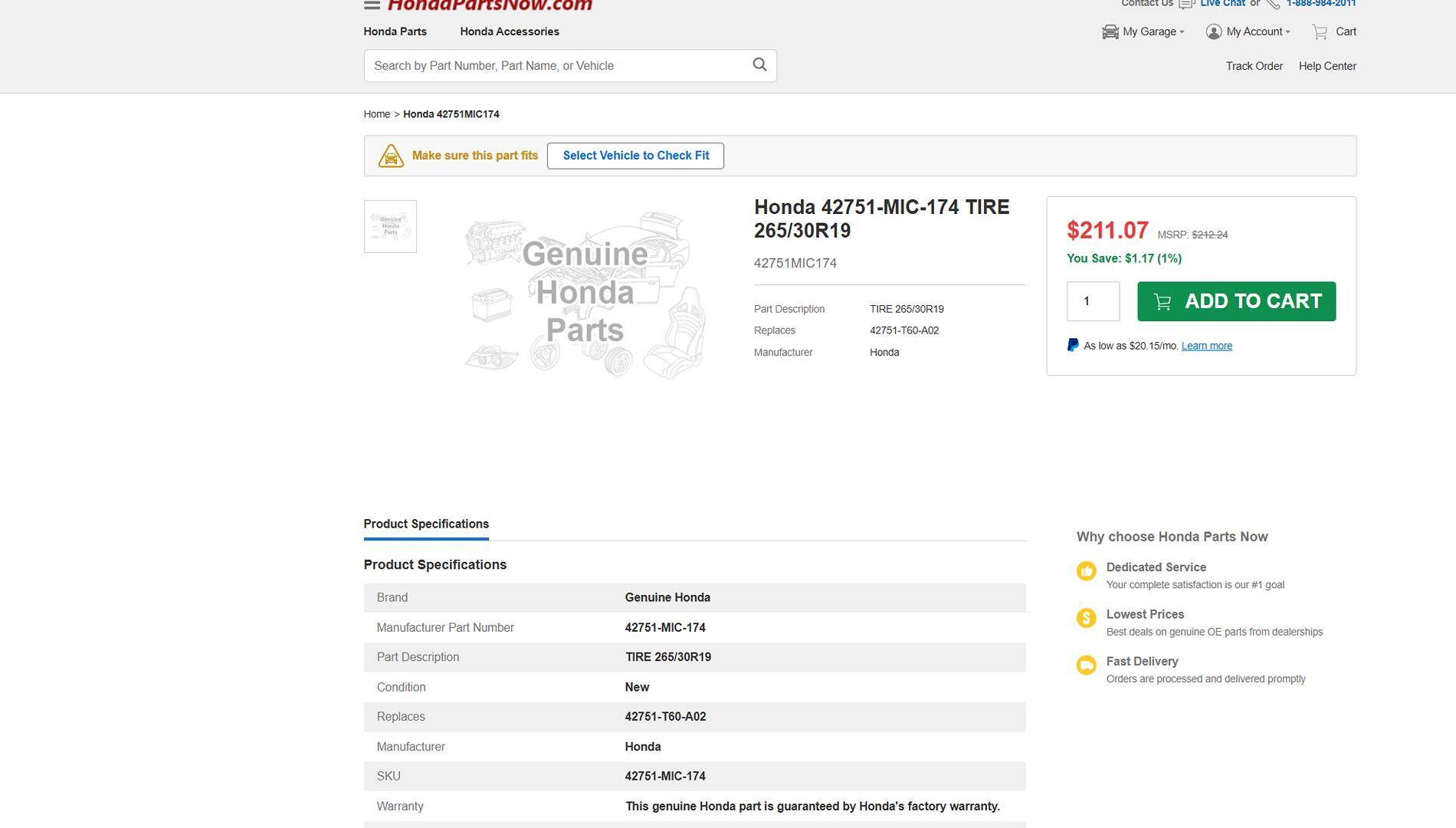Click the Honda 42751MIC174 breadcrumb text
Image resolution: width=1456 pixels, height=828 pixels.
(451, 114)
